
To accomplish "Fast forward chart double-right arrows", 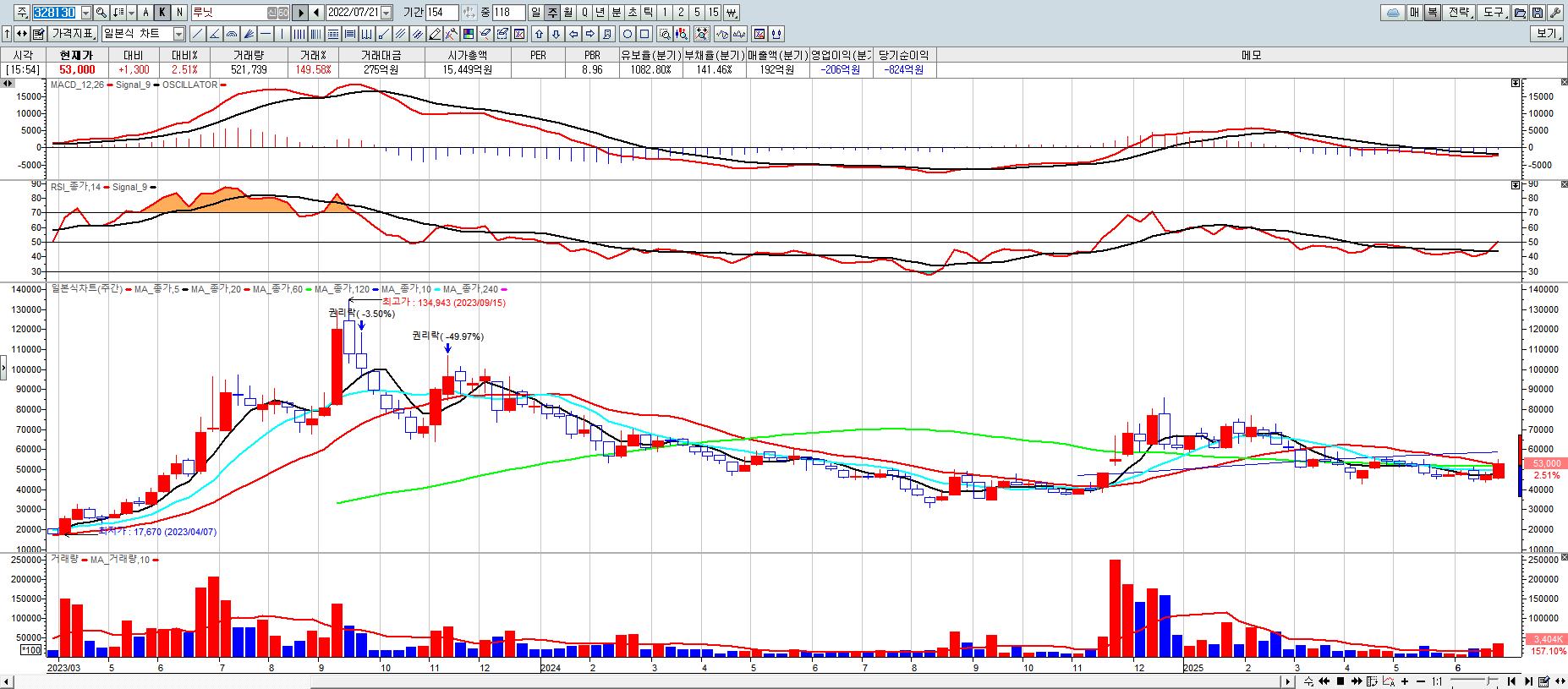I will coord(1357,681).
